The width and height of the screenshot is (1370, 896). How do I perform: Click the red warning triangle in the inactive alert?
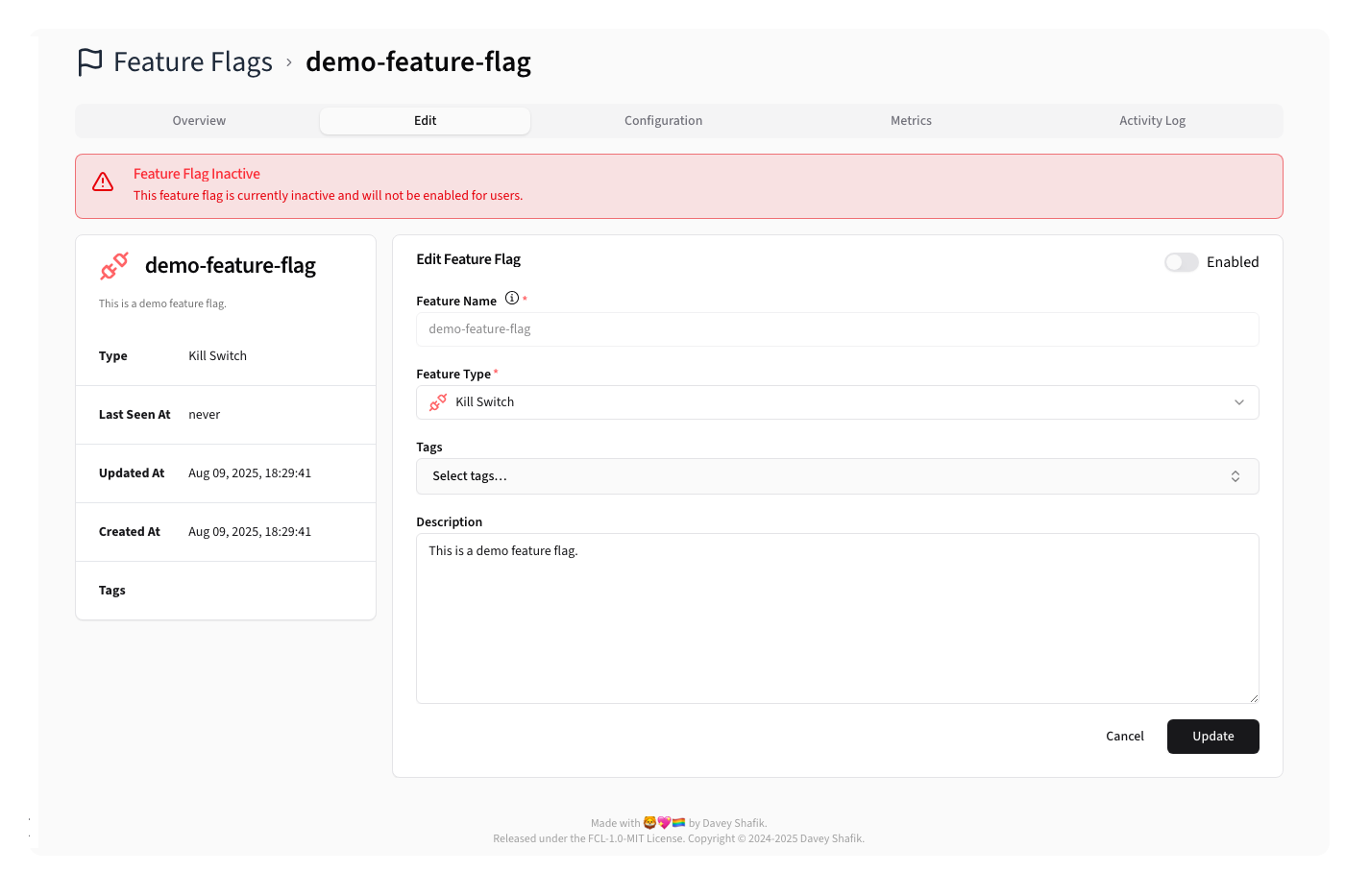[103, 182]
